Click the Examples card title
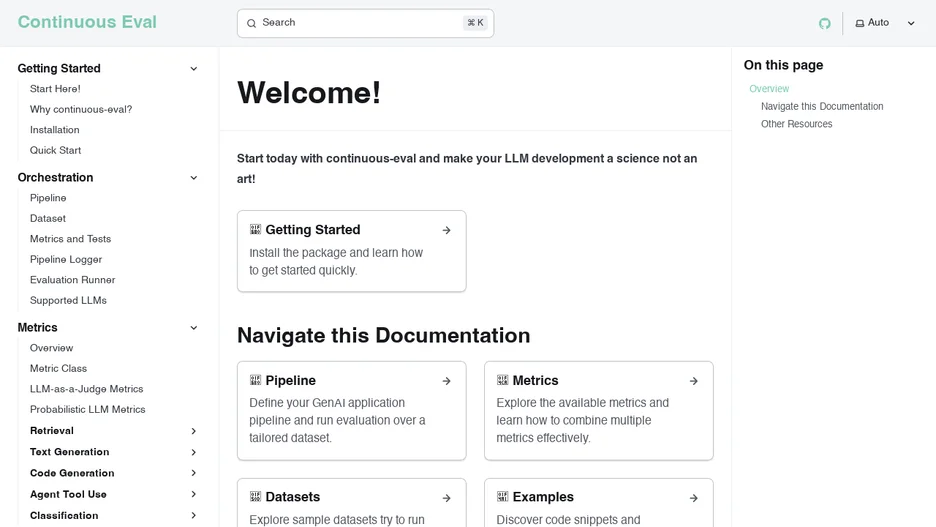The image size is (936, 527). tap(543, 497)
